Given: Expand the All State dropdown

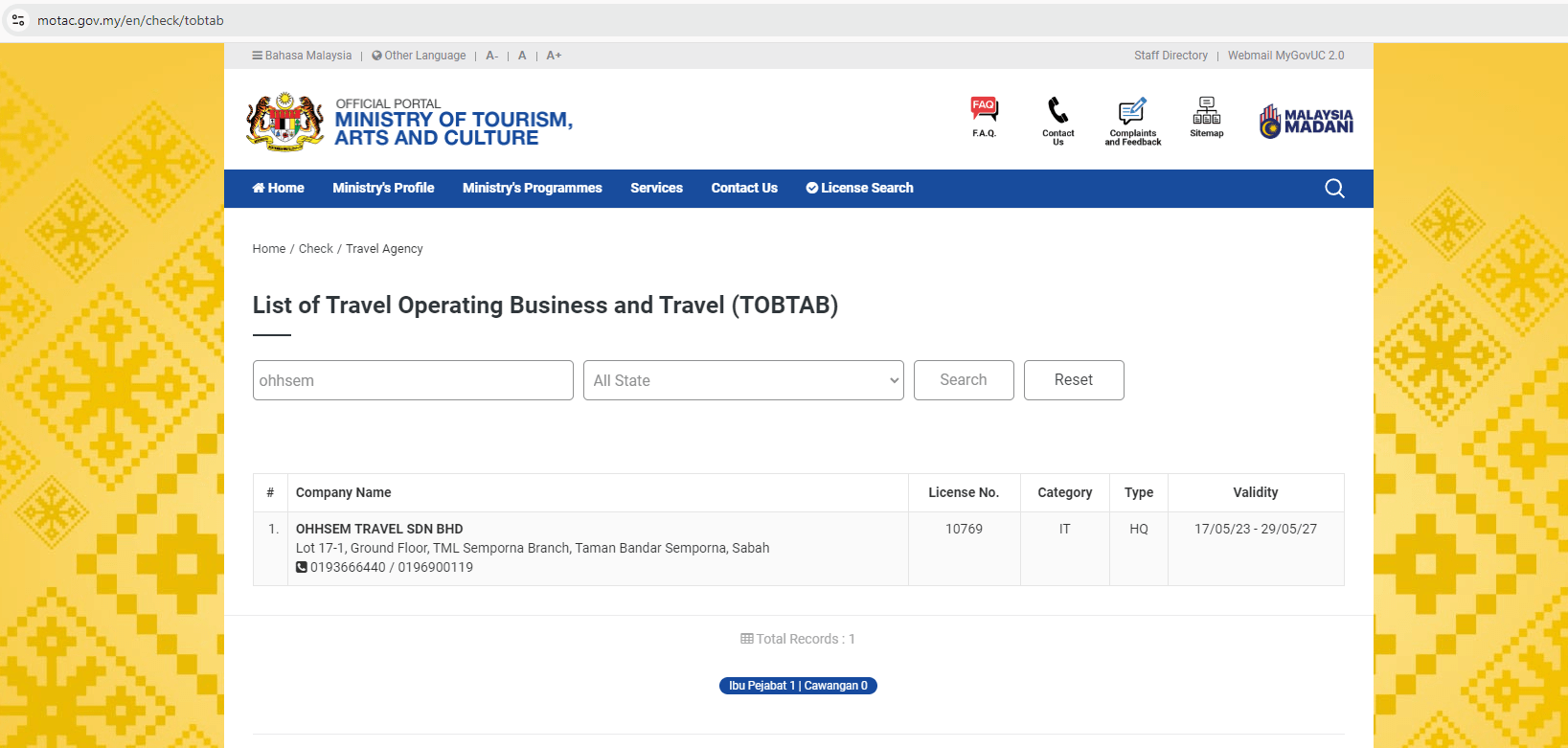Looking at the screenshot, I should tap(742, 380).
